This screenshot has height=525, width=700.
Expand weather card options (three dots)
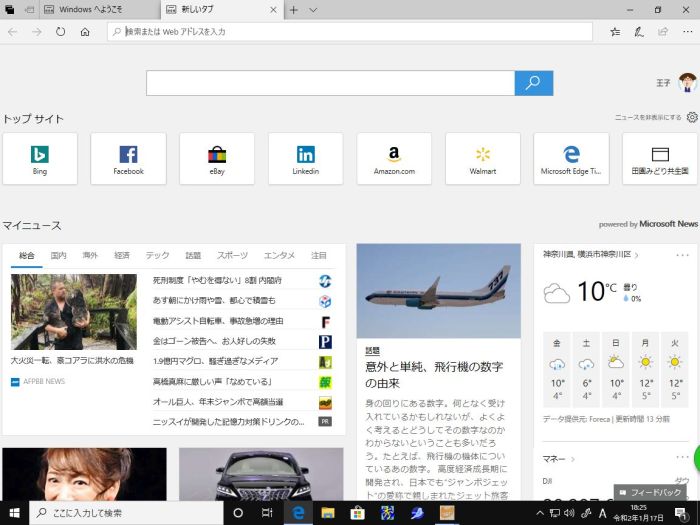tap(684, 255)
